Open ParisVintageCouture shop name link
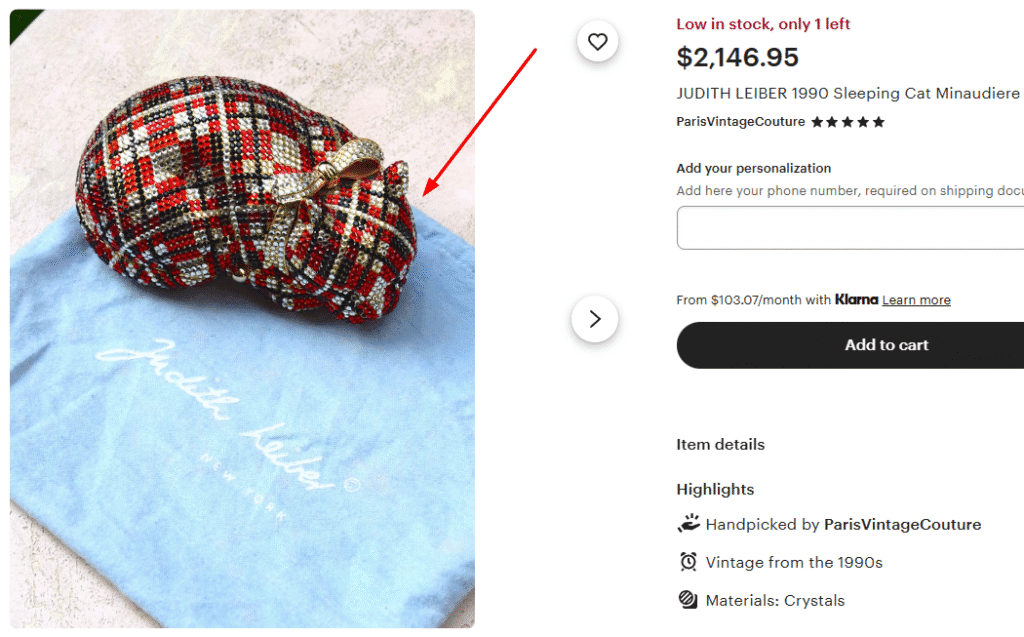 (741, 122)
